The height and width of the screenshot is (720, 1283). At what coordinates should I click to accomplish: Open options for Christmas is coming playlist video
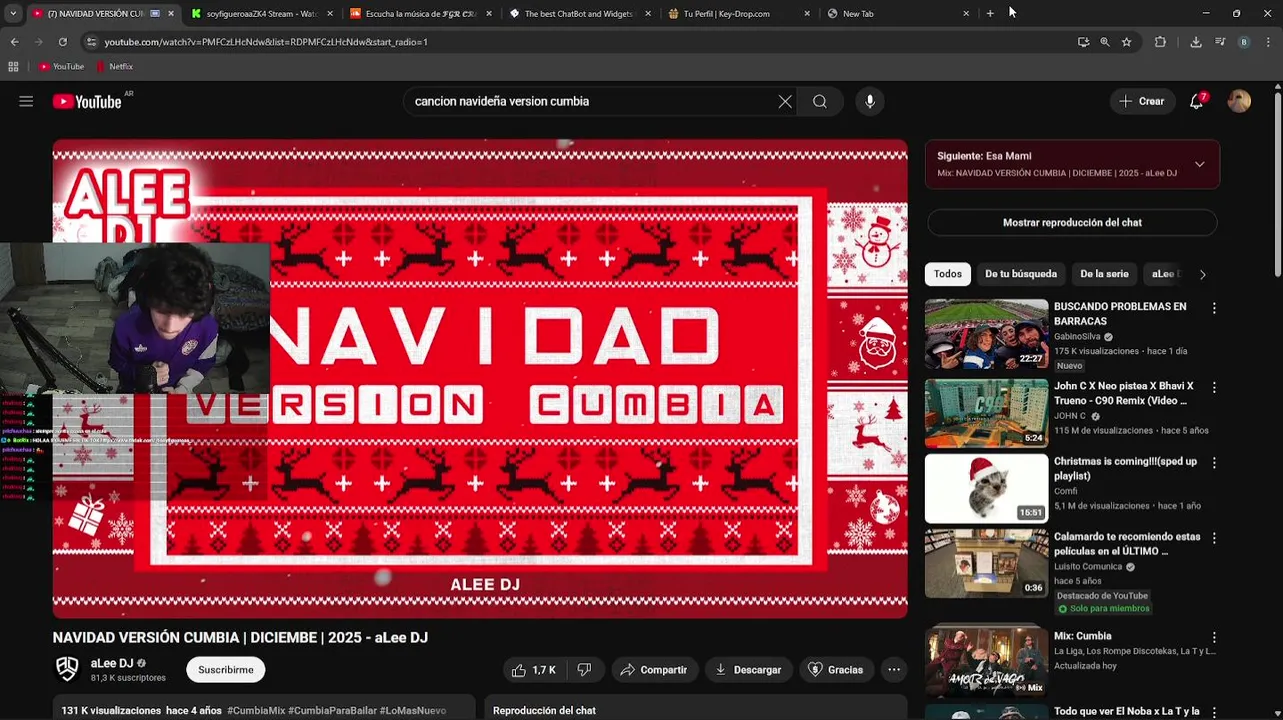tap(1214, 464)
